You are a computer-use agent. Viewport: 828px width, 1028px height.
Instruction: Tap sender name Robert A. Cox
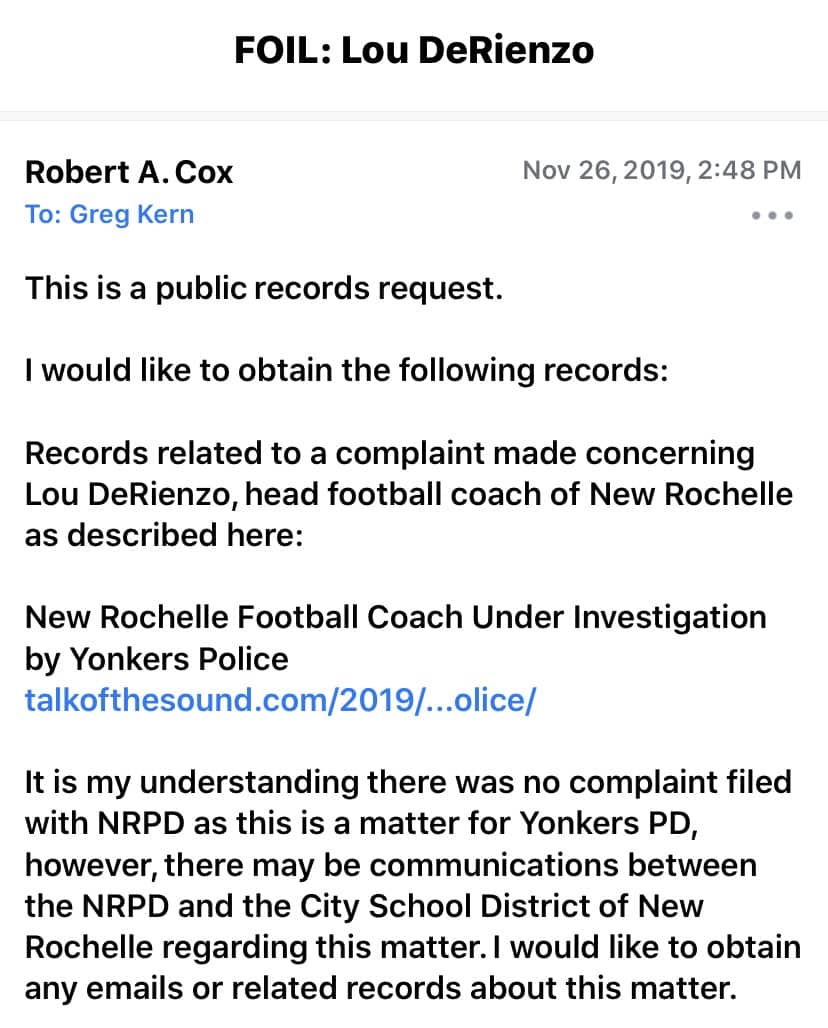pyautogui.click(x=129, y=172)
